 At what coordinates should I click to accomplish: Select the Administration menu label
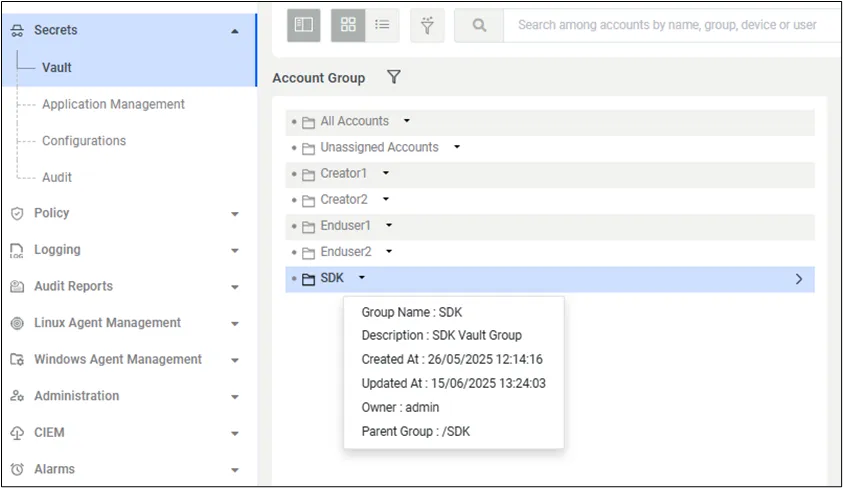click(x=77, y=396)
